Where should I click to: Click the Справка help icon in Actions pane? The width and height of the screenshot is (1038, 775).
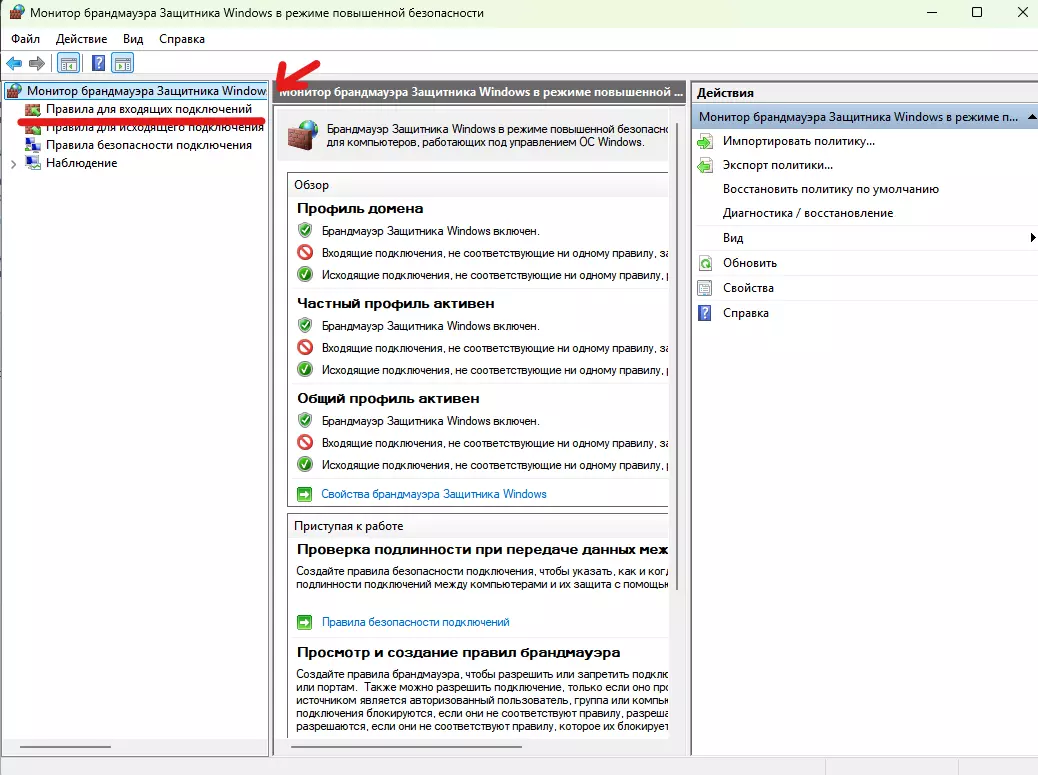point(706,313)
